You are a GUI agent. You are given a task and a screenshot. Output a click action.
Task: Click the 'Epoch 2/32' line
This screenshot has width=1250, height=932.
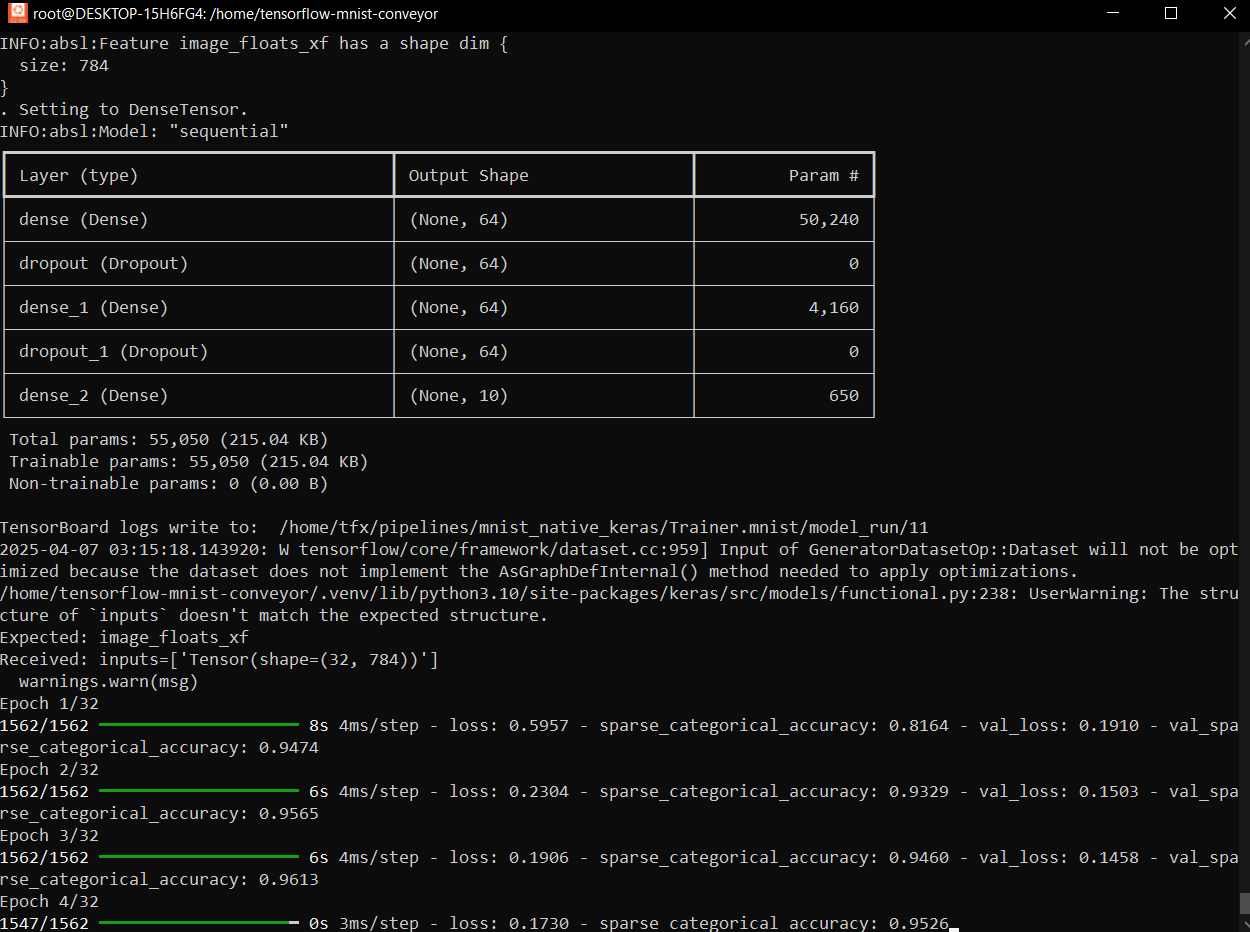[x=49, y=769]
